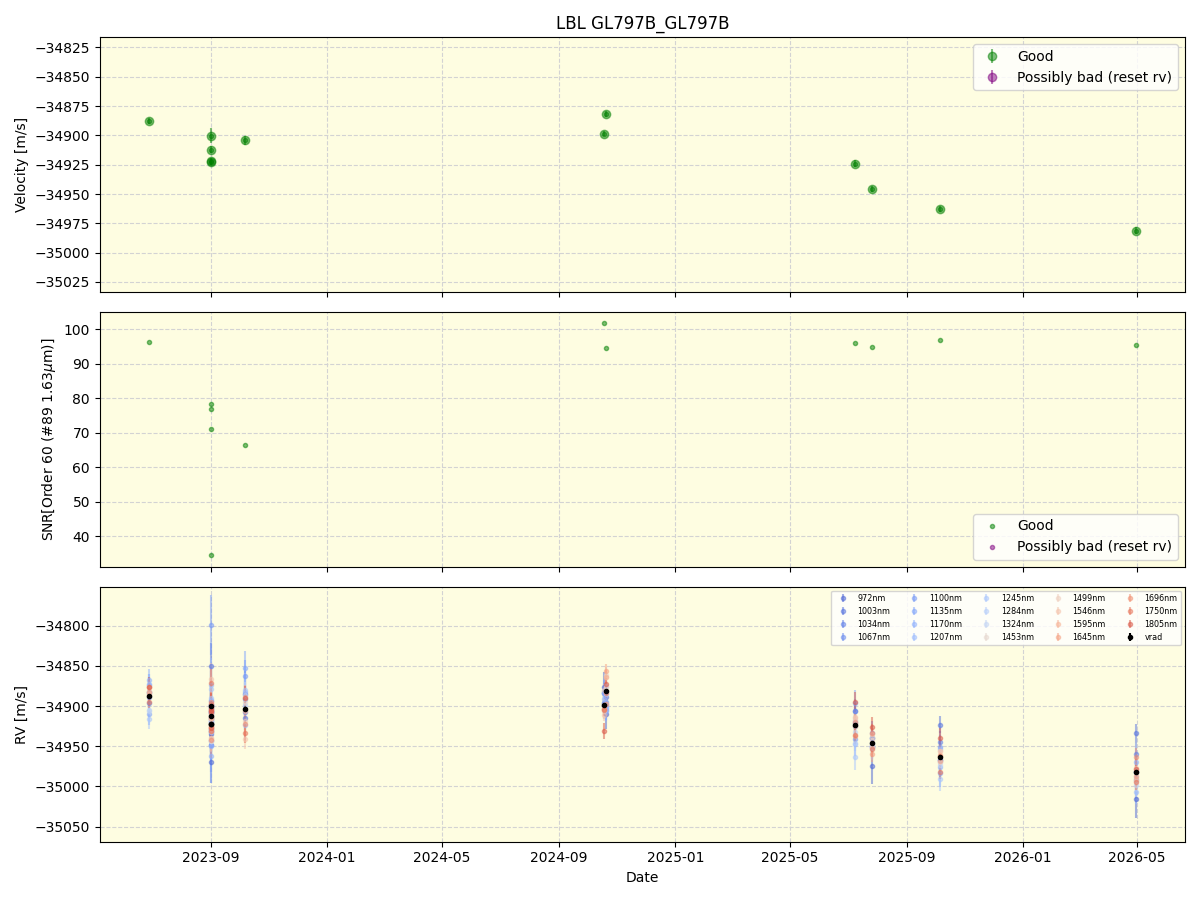The width and height of the screenshot is (1200, 900).
Task: Select the 1499nm legend entry
Action: (1080, 598)
